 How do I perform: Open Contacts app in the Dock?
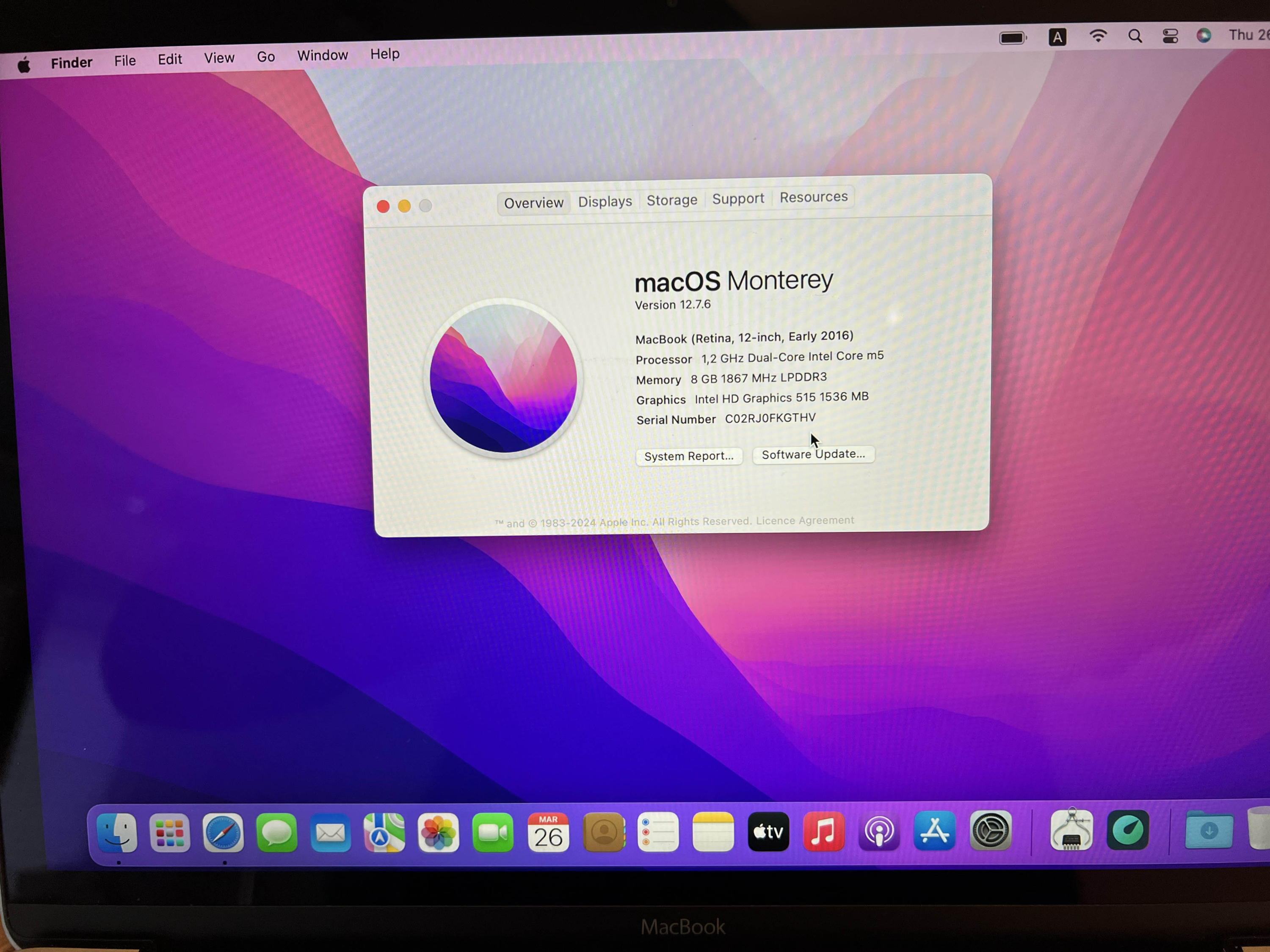(x=603, y=832)
